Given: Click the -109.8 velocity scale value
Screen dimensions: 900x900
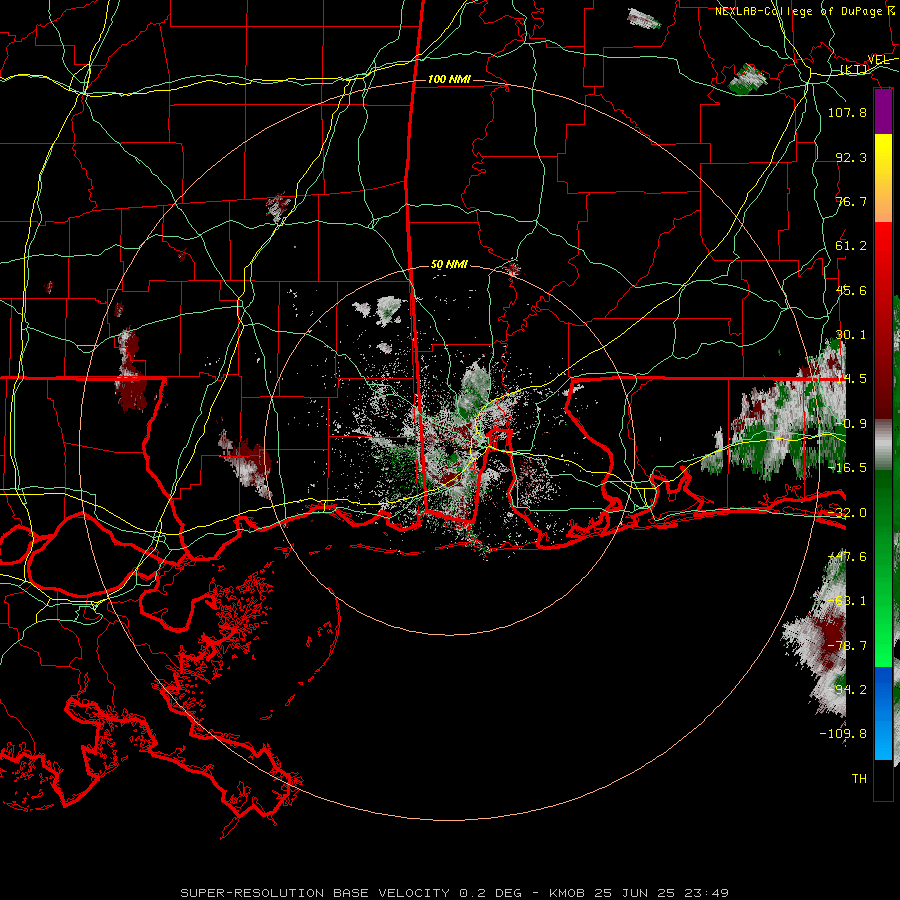Looking at the screenshot, I should [843, 734].
